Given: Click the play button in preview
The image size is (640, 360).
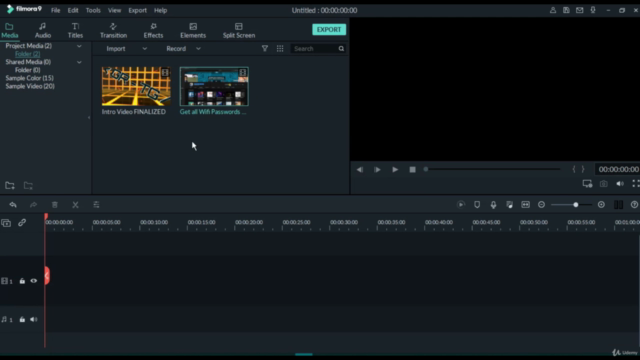Looking at the screenshot, I should pos(395,169).
